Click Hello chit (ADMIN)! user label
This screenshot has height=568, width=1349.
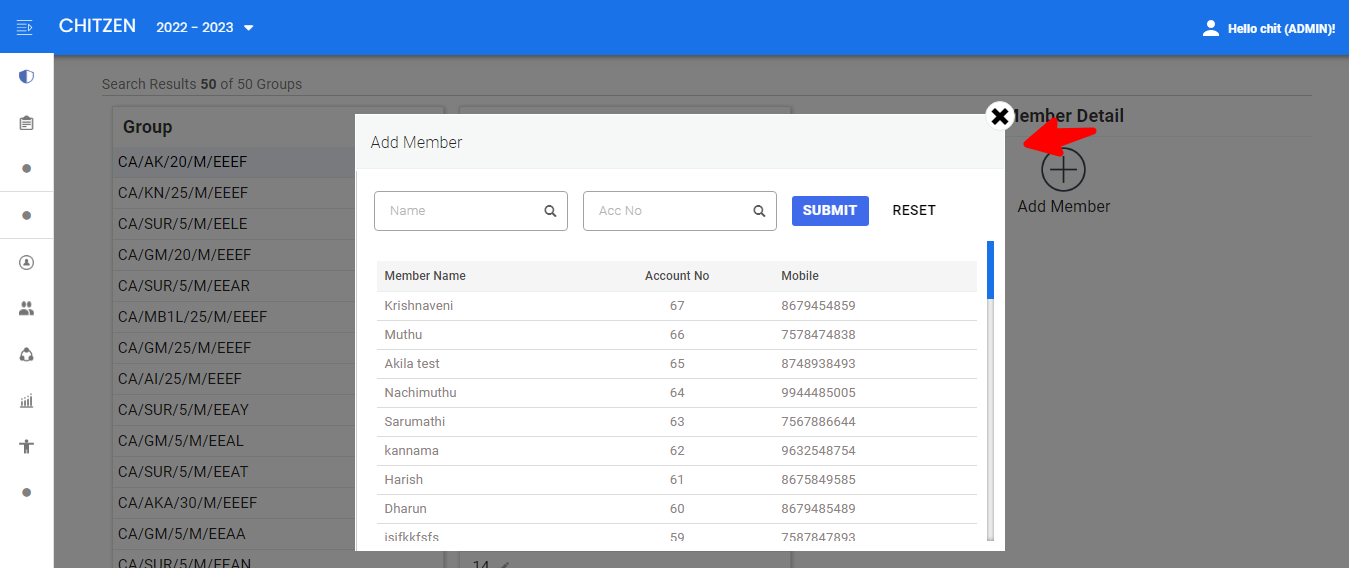tap(1281, 29)
